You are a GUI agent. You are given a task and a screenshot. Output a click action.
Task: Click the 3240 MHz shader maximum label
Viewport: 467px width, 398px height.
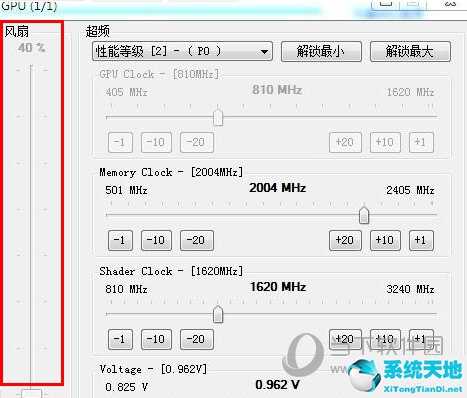pyautogui.click(x=410, y=289)
